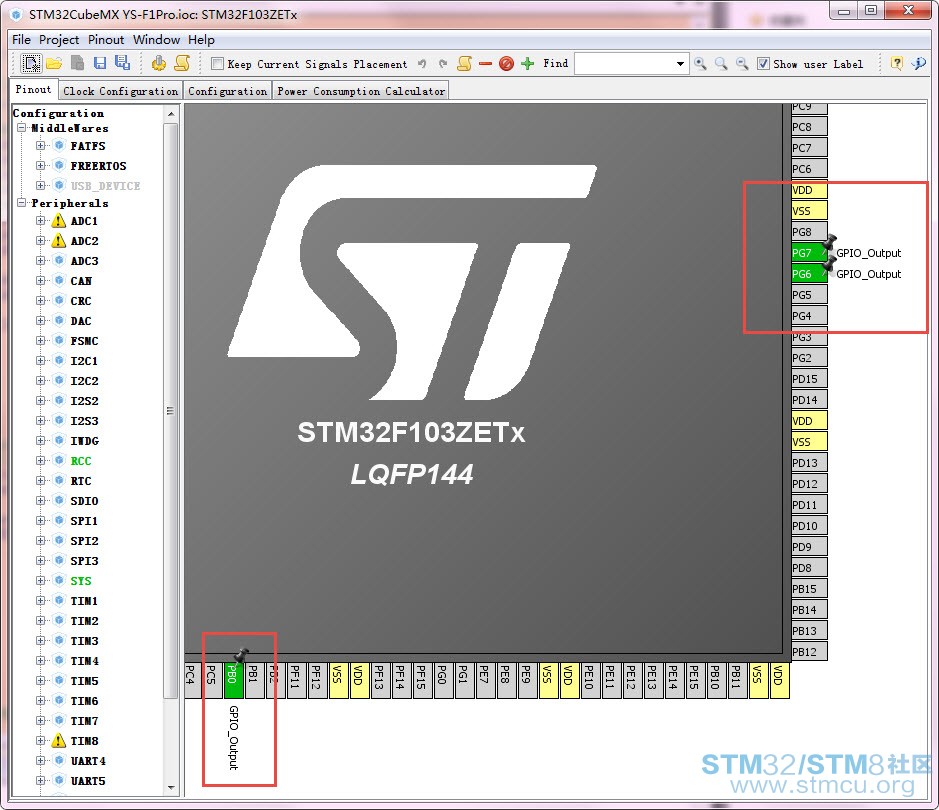The height and width of the screenshot is (810, 939).
Task: Select the TIM3 peripheral in the tree
Action: 84,641
